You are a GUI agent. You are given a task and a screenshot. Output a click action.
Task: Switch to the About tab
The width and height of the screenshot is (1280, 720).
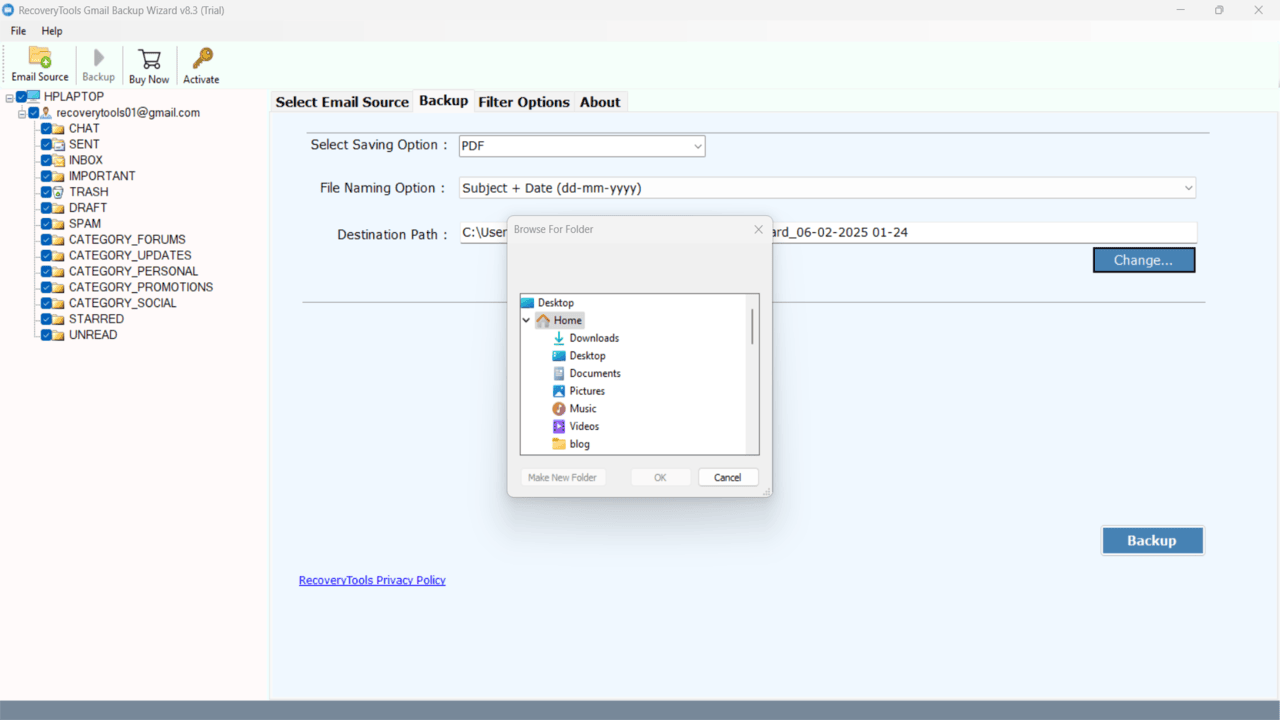600,102
